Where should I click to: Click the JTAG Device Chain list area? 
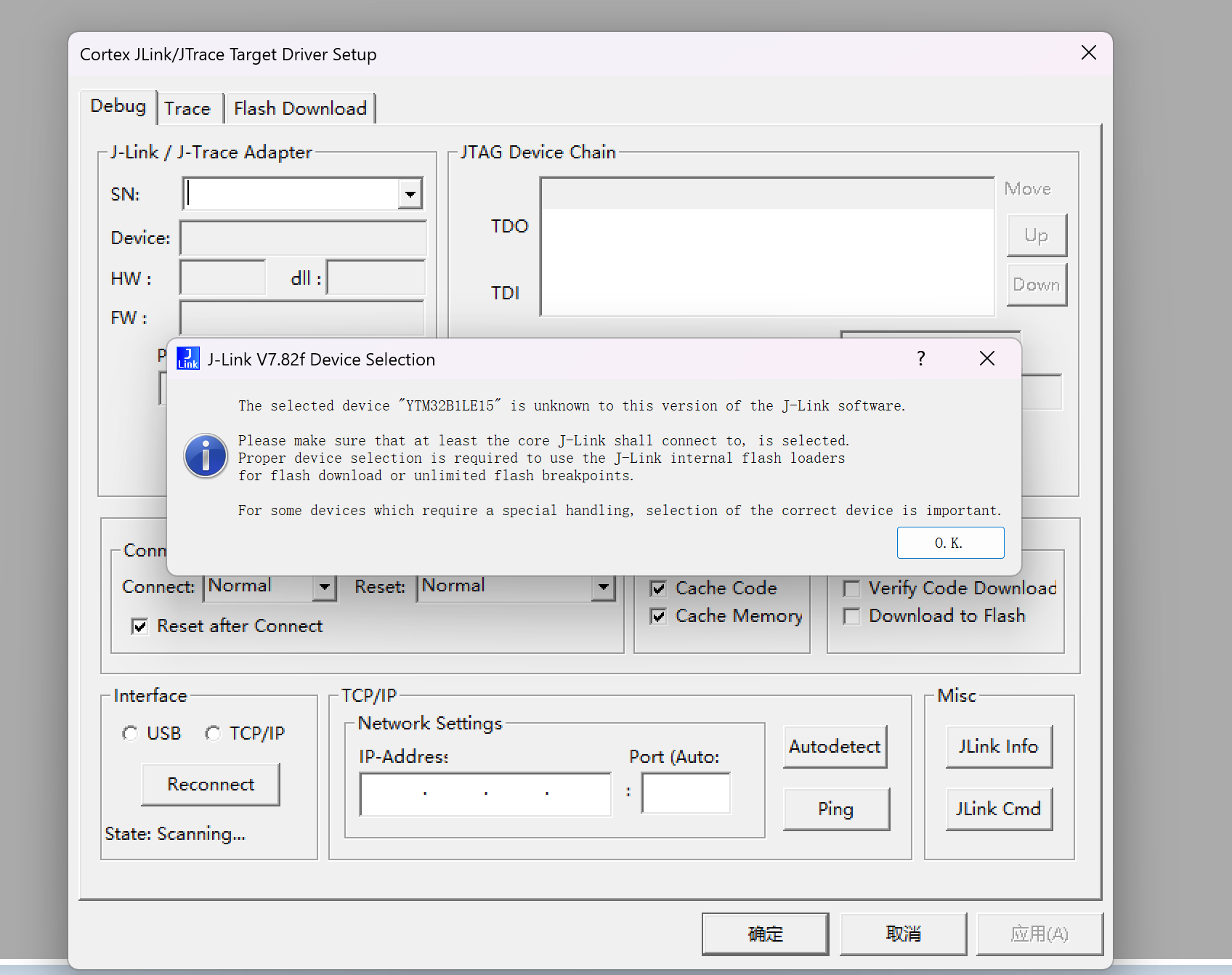click(767, 247)
